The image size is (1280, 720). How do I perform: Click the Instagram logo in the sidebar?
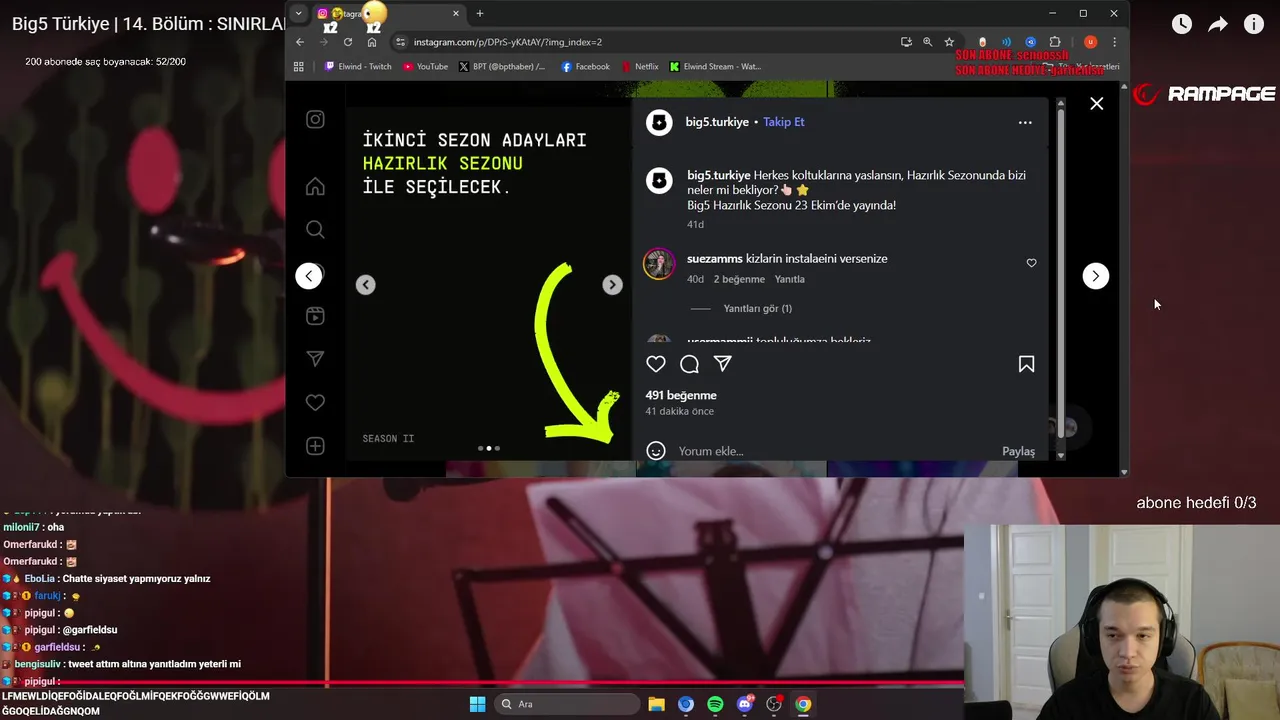(315, 120)
